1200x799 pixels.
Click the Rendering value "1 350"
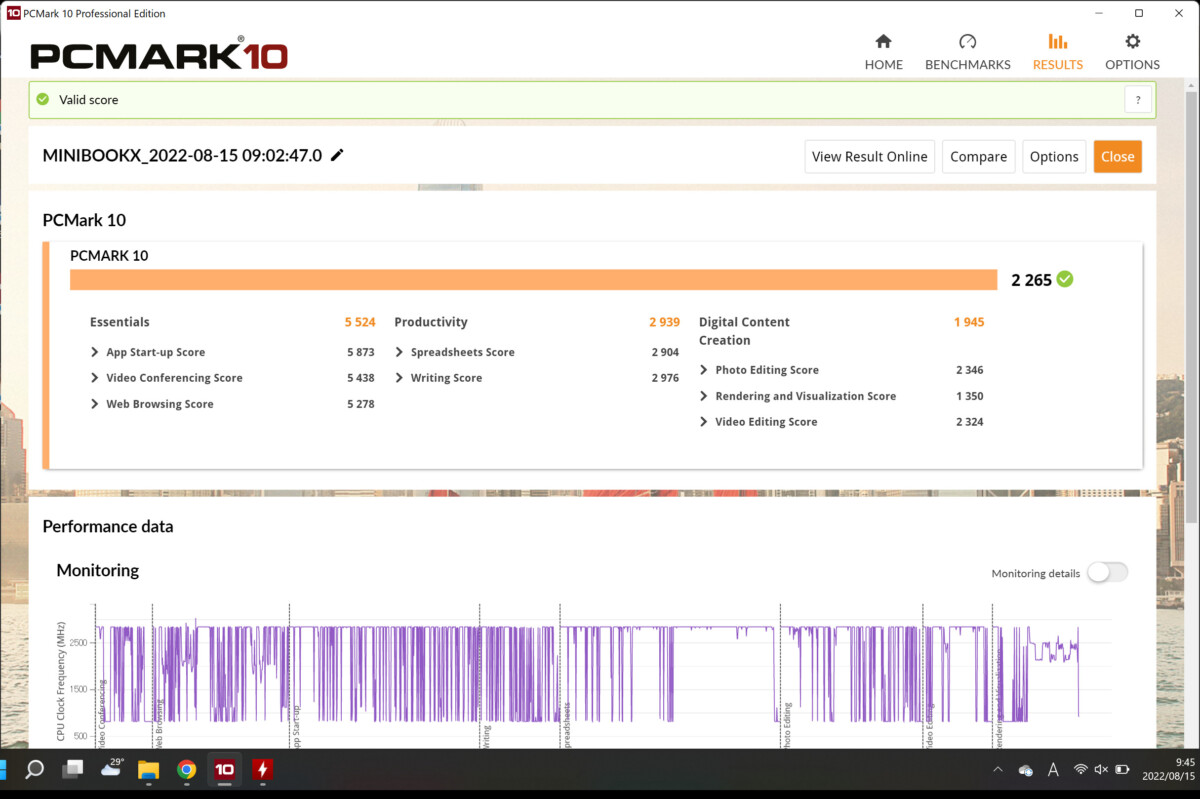click(x=970, y=396)
